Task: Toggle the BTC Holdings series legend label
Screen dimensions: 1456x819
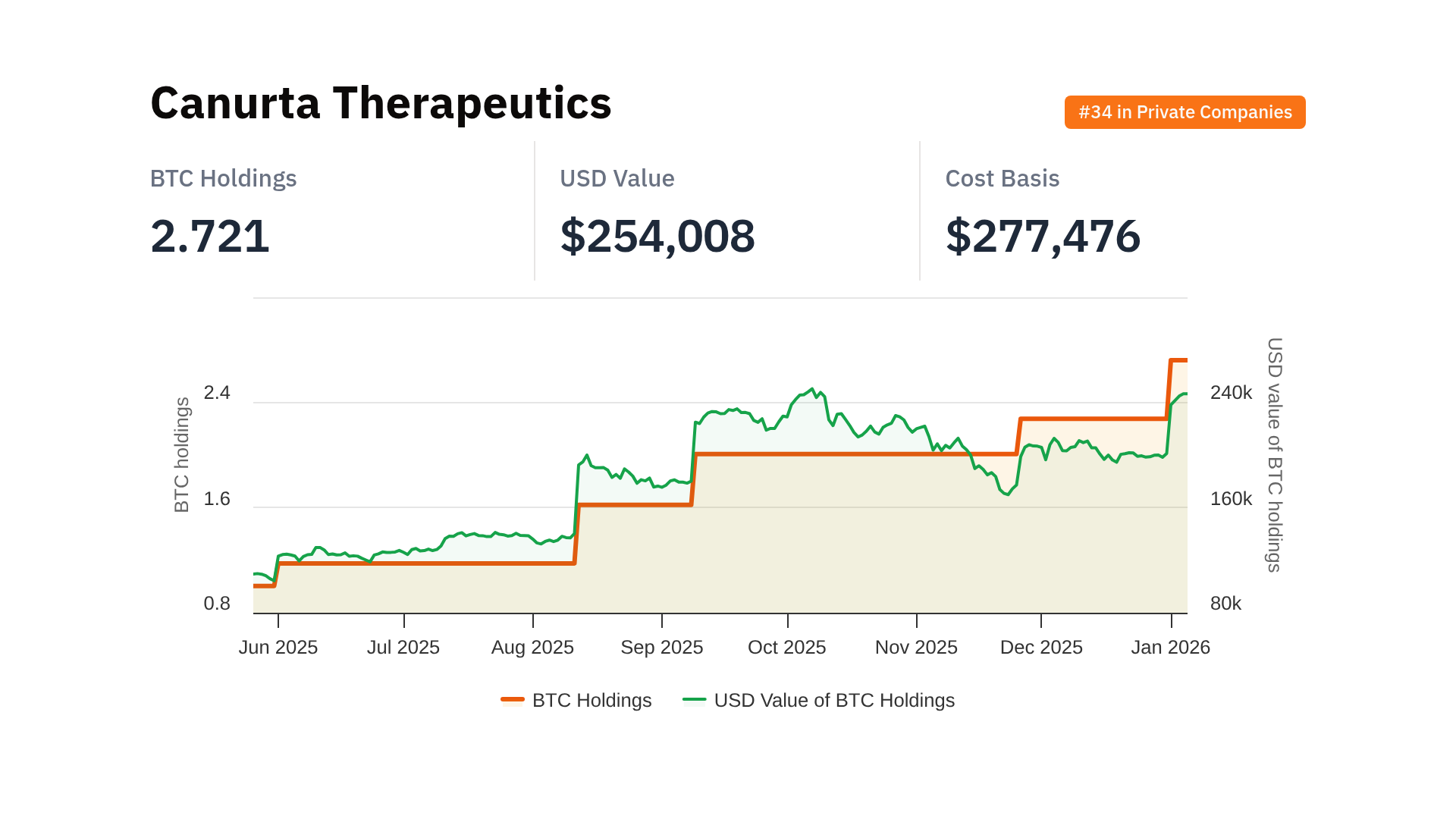Action: 591,700
